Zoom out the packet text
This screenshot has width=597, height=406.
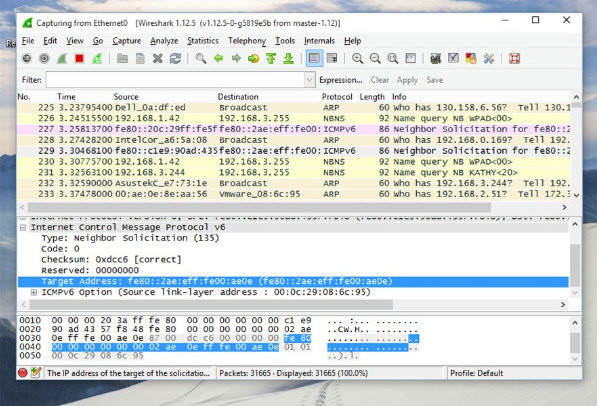tap(375, 59)
